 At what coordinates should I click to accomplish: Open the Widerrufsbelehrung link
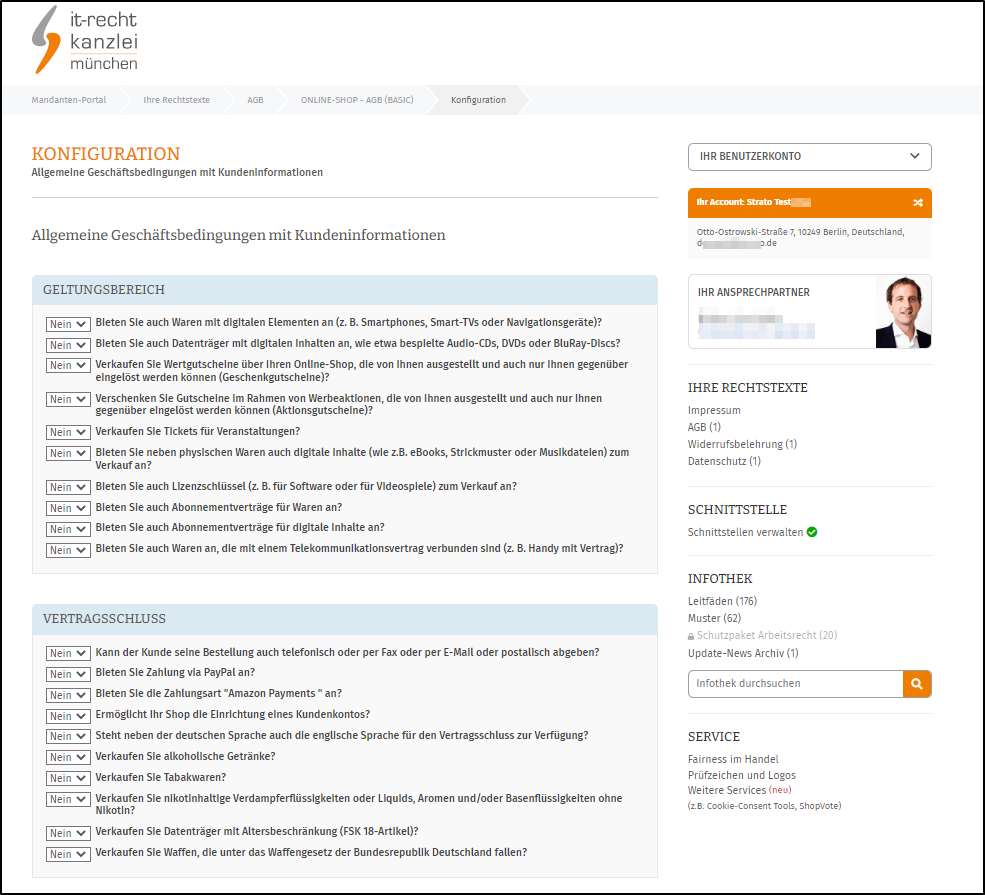coord(735,444)
